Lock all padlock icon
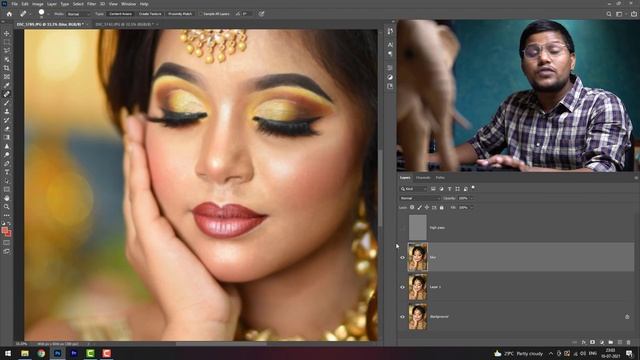Screen dimensions: 640x360 coord(441,207)
